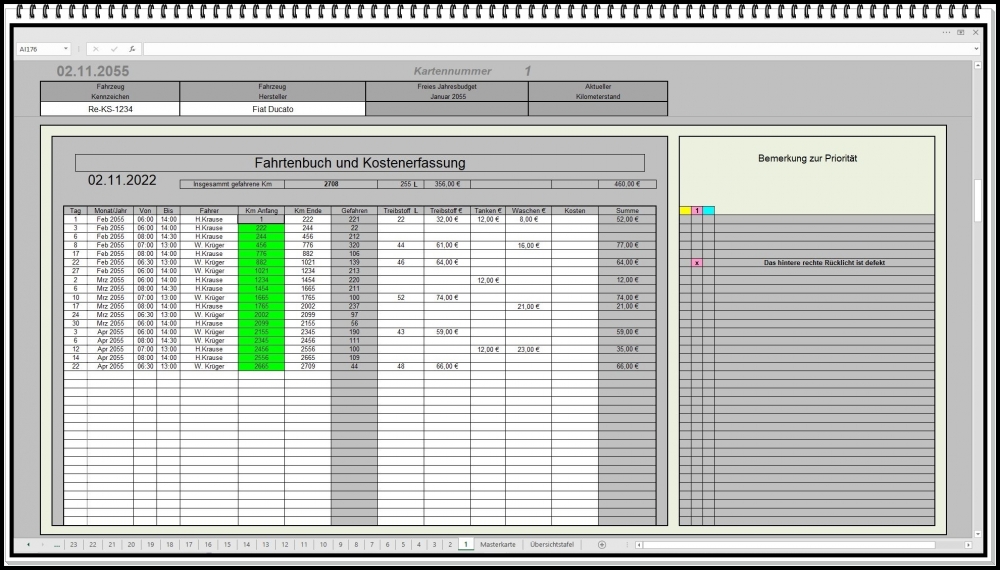This screenshot has height=570, width=1000.
Task: Click the cyan priority color cell
Action: [x=709, y=210]
